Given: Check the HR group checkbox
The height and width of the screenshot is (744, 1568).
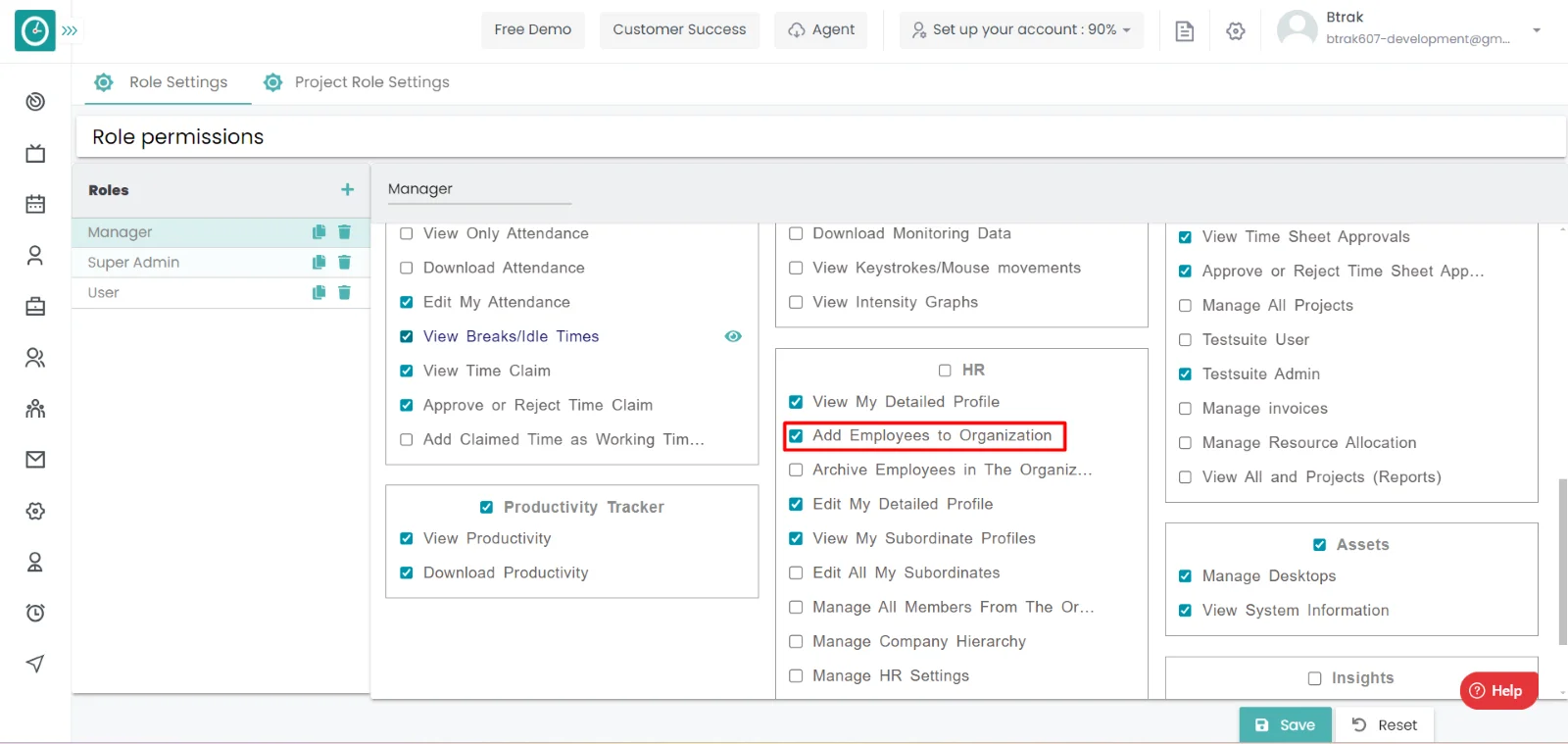Looking at the screenshot, I should (x=945, y=371).
